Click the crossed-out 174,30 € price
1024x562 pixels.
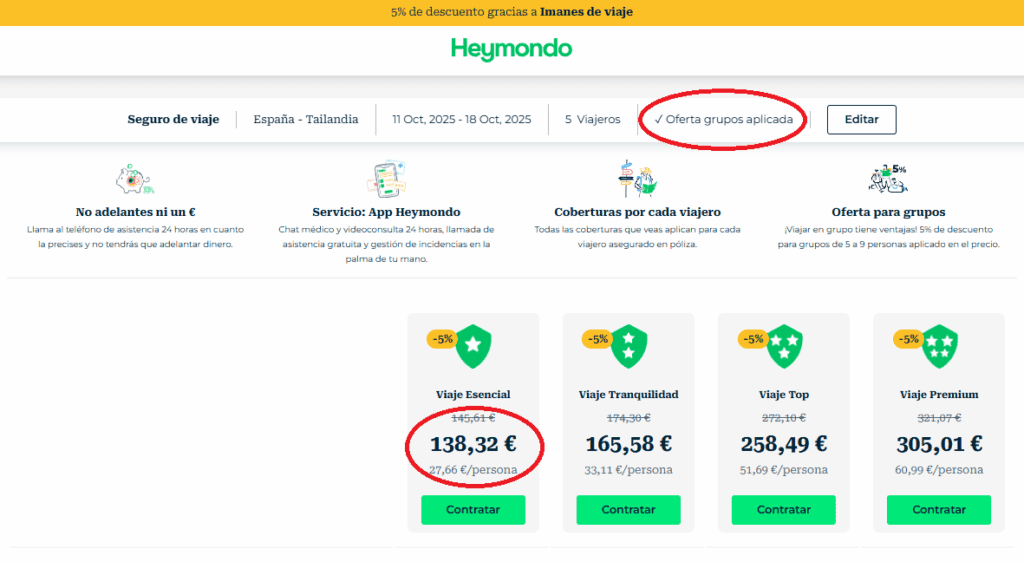tap(628, 418)
